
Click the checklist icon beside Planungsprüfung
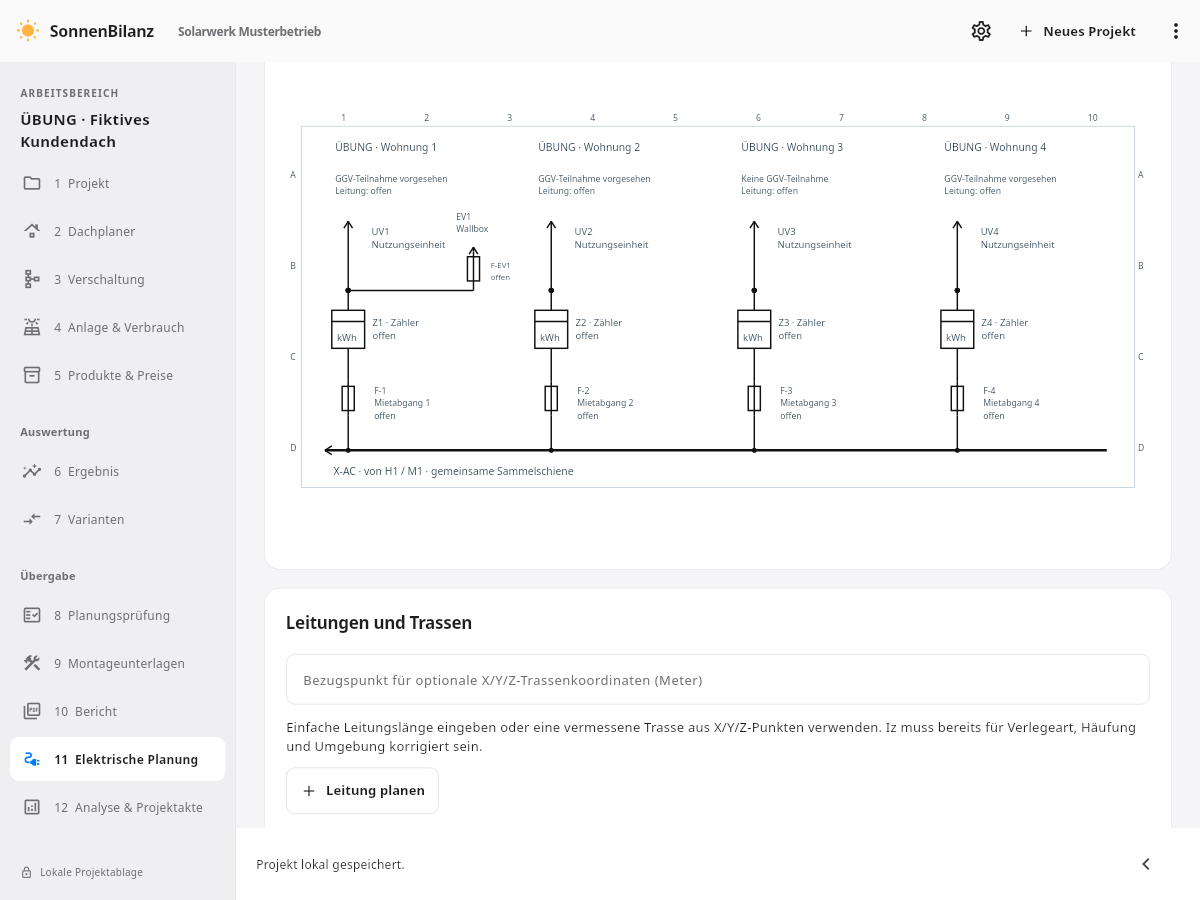[32, 615]
